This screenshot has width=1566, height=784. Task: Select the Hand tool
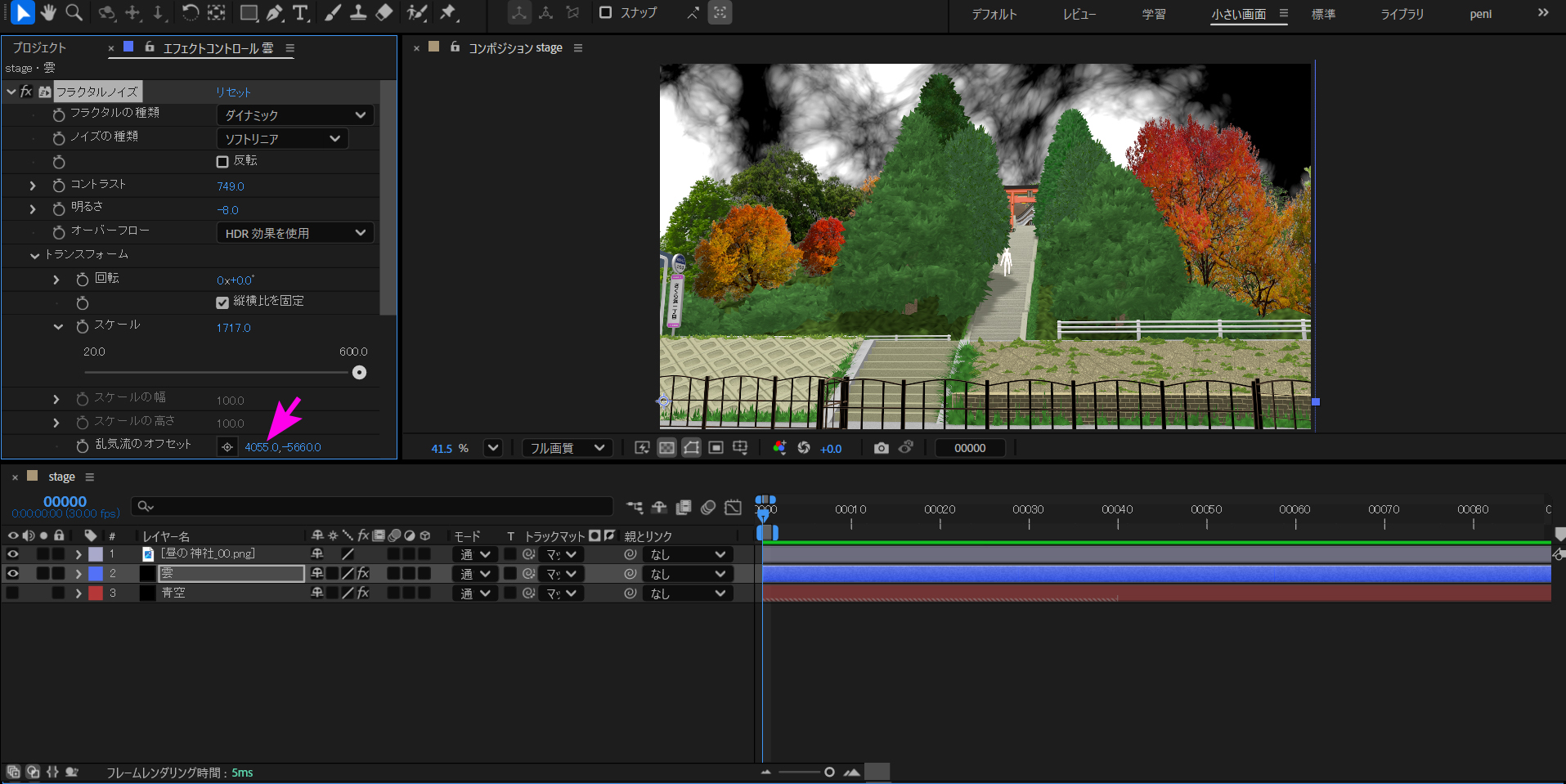coord(48,12)
